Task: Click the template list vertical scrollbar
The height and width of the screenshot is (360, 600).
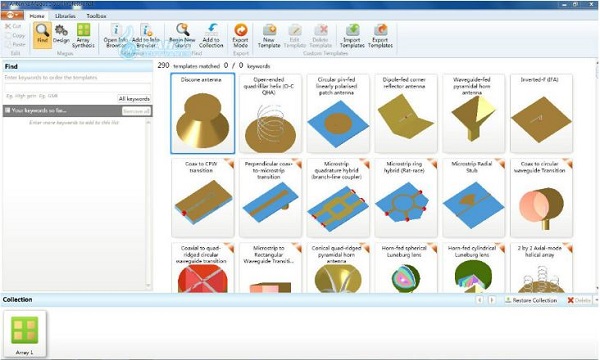Action: click(597, 176)
